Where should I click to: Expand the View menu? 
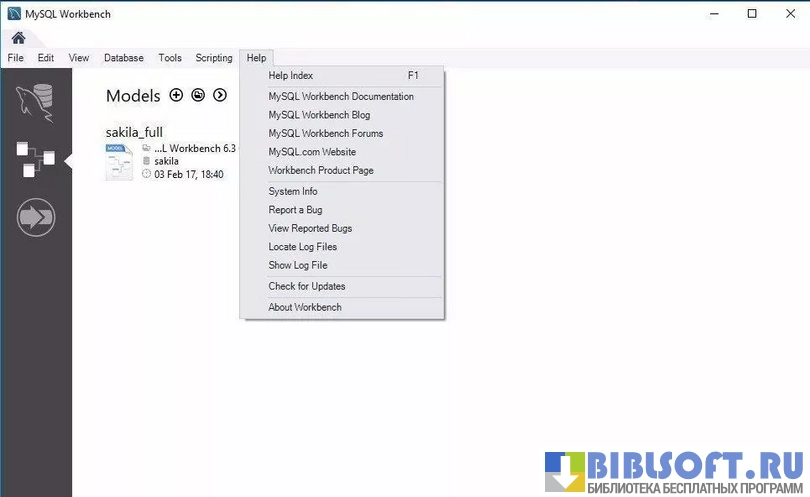[x=79, y=58]
